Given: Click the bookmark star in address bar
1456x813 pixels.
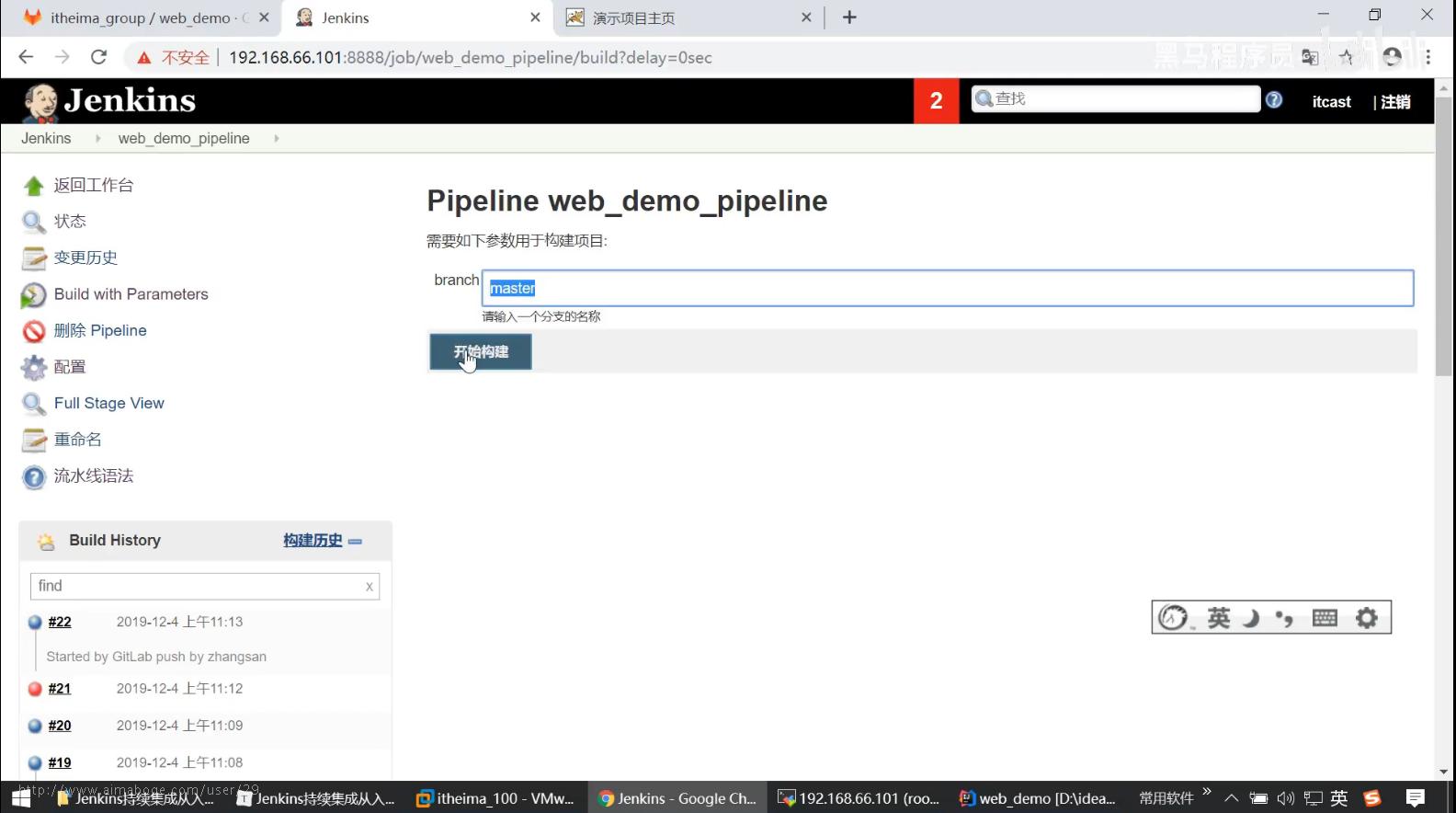Looking at the screenshot, I should click(x=1347, y=57).
